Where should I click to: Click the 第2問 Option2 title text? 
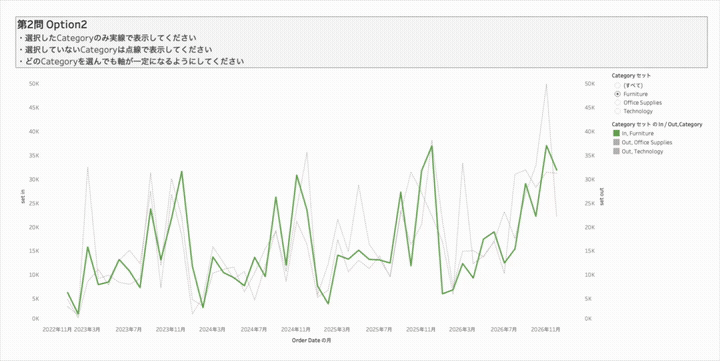click(x=52, y=25)
